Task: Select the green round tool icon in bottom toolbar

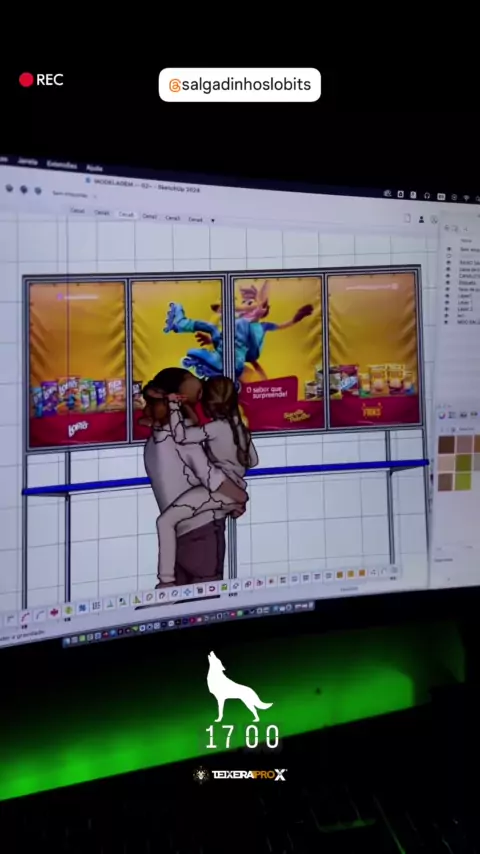Action: pyautogui.click(x=68, y=611)
